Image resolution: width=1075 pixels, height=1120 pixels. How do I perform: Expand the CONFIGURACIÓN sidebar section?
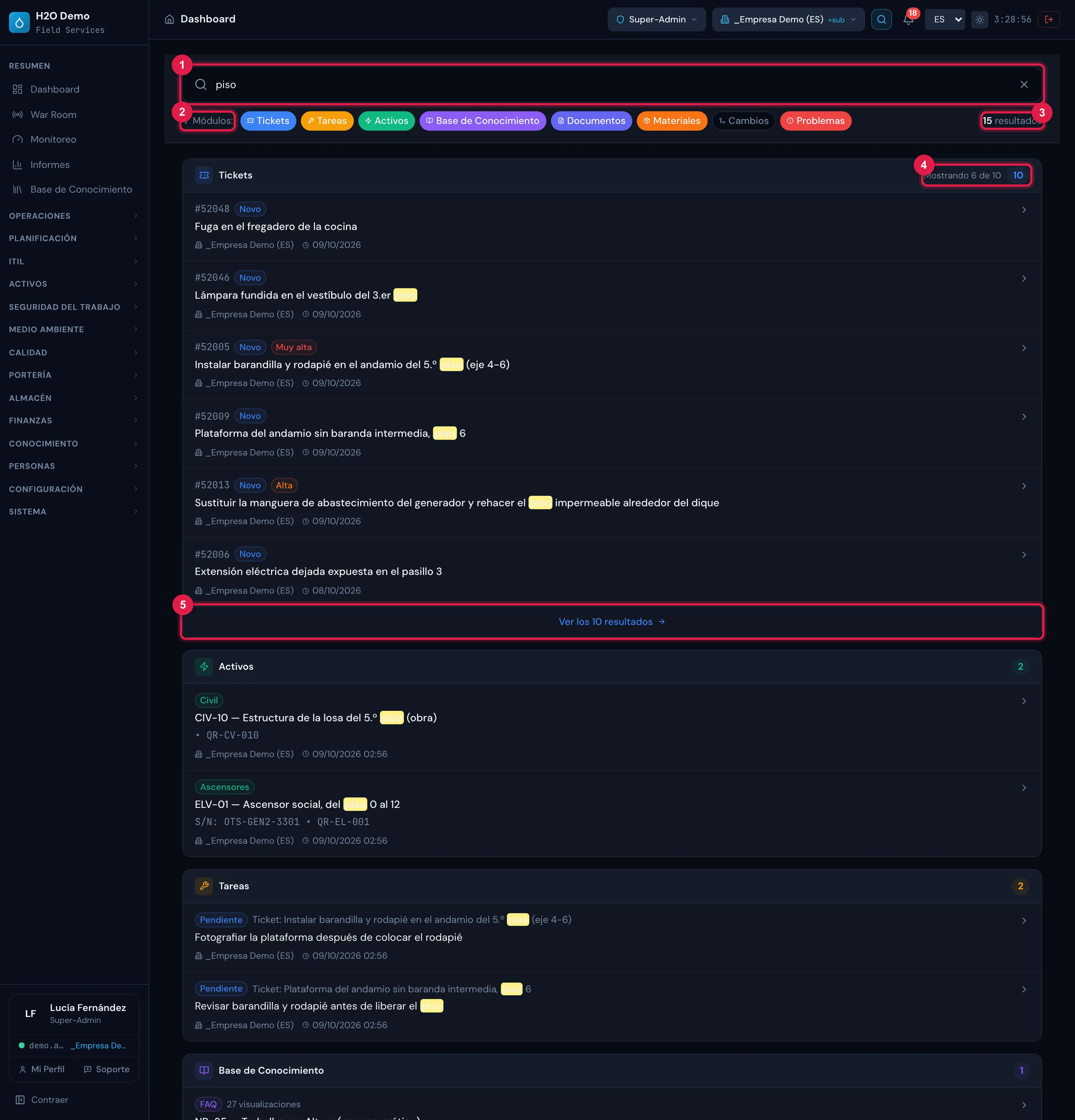pos(74,489)
